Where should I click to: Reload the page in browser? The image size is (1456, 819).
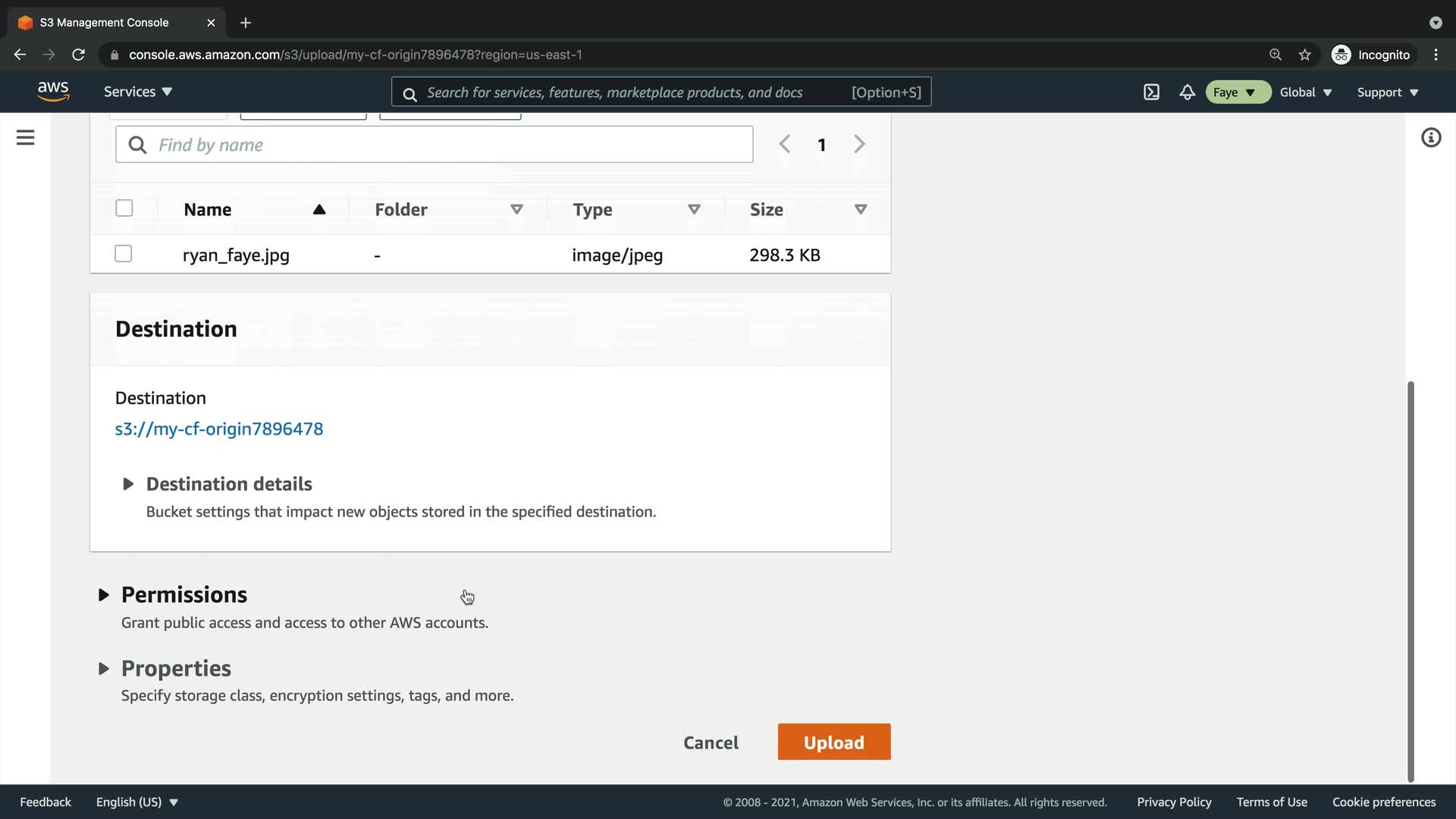(x=78, y=55)
